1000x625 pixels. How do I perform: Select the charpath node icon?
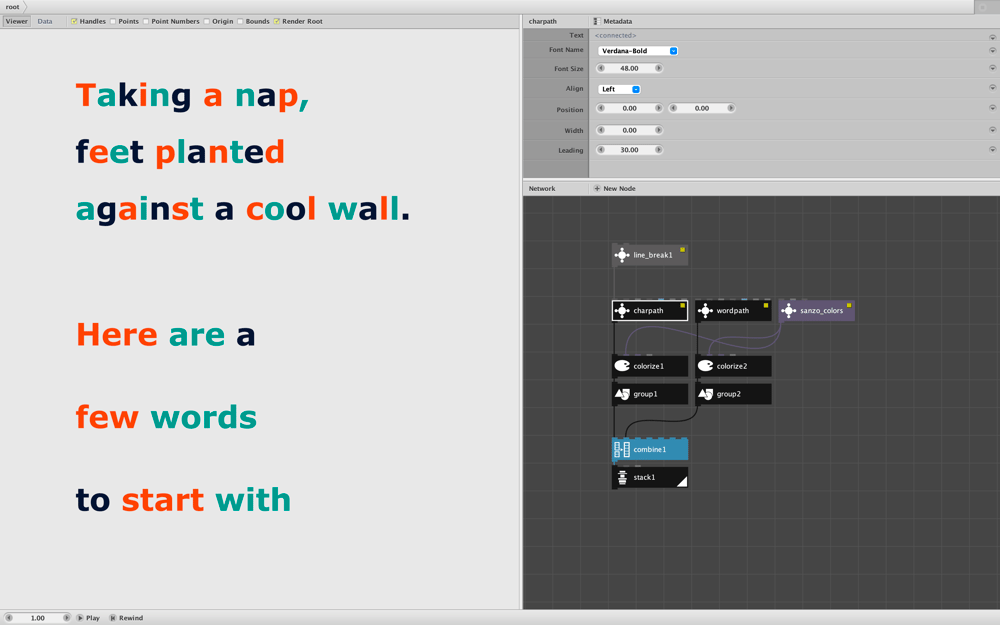point(622,311)
